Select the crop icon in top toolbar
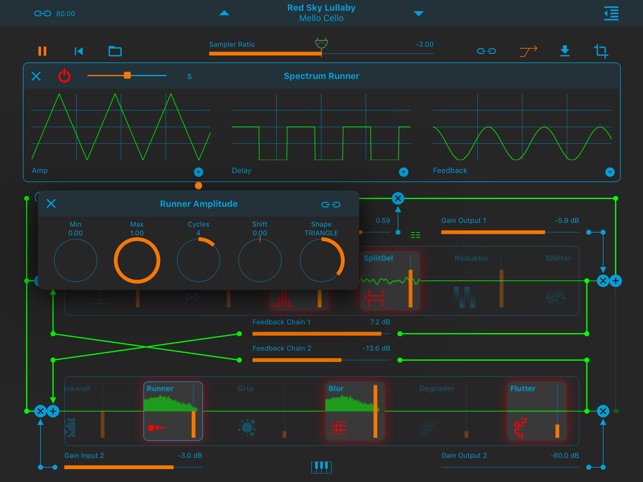Viewport: 643px width, 482px height. [x=601, y=51]
